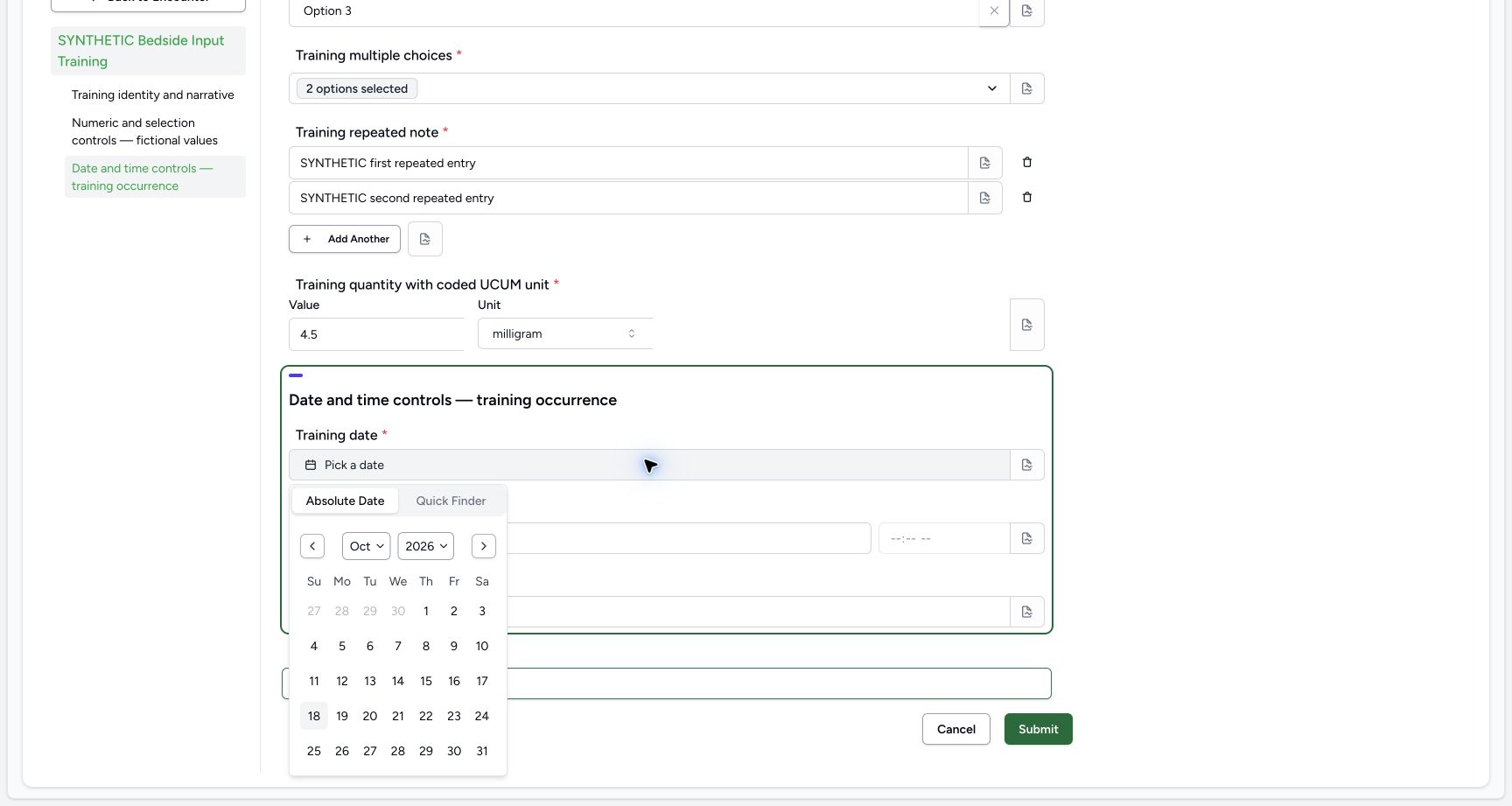The width and height of the screenshot is (1512, 806).
Task: Open Training identity and narrative section
Action: point(153,95)
